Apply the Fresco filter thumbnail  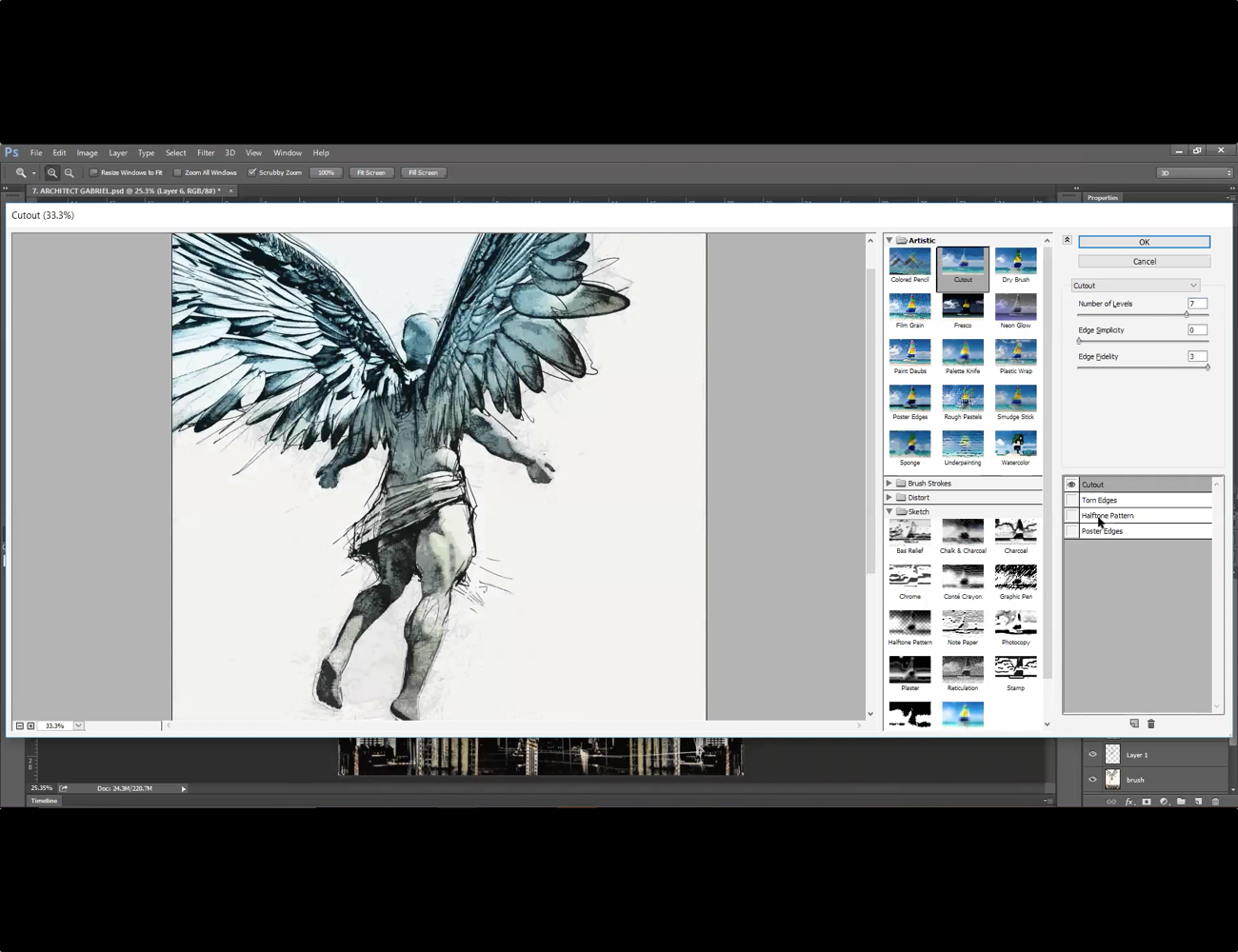[963, 310]
